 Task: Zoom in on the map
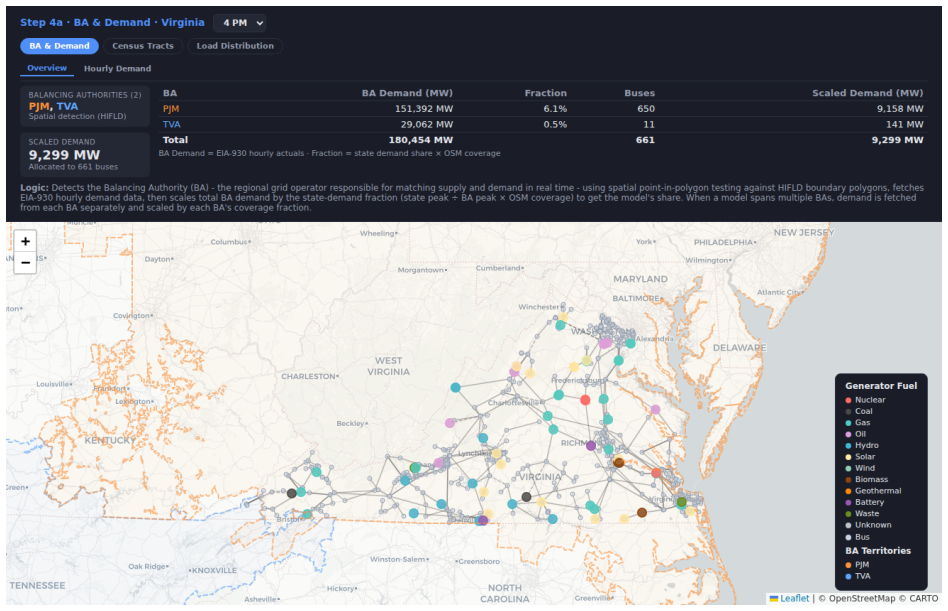click(x=25, y=241)
